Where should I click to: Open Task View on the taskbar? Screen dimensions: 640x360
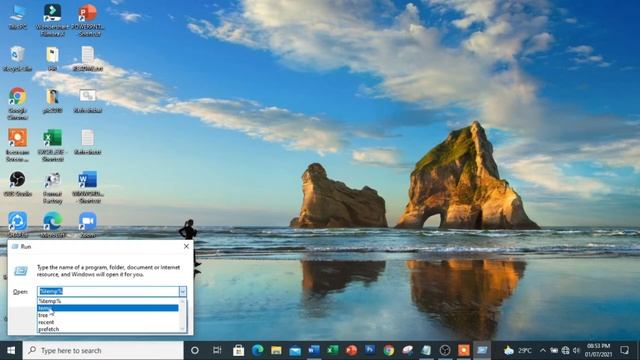217,350
